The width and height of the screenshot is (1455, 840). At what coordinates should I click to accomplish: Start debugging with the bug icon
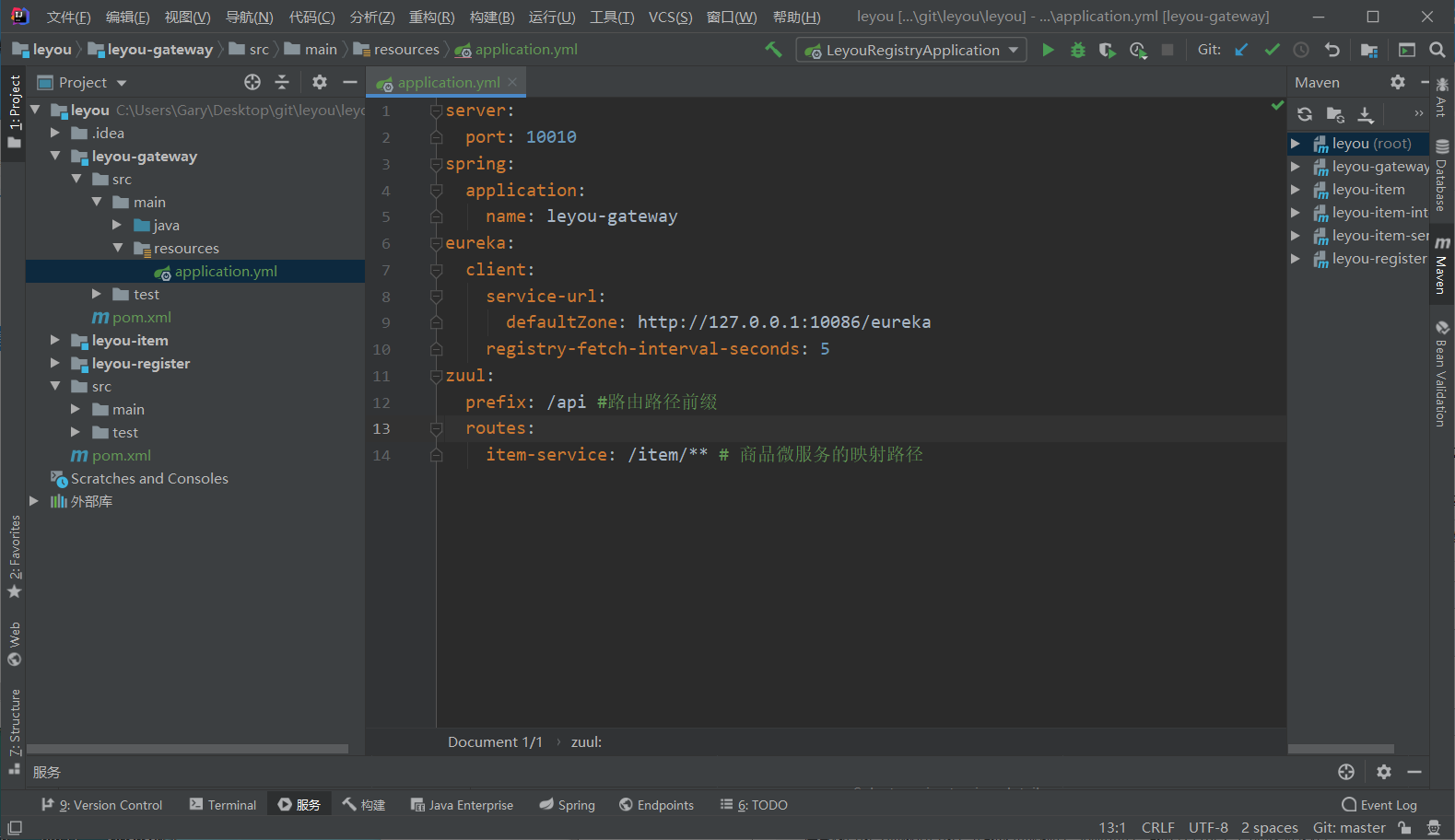click(x=1077, y=50)
